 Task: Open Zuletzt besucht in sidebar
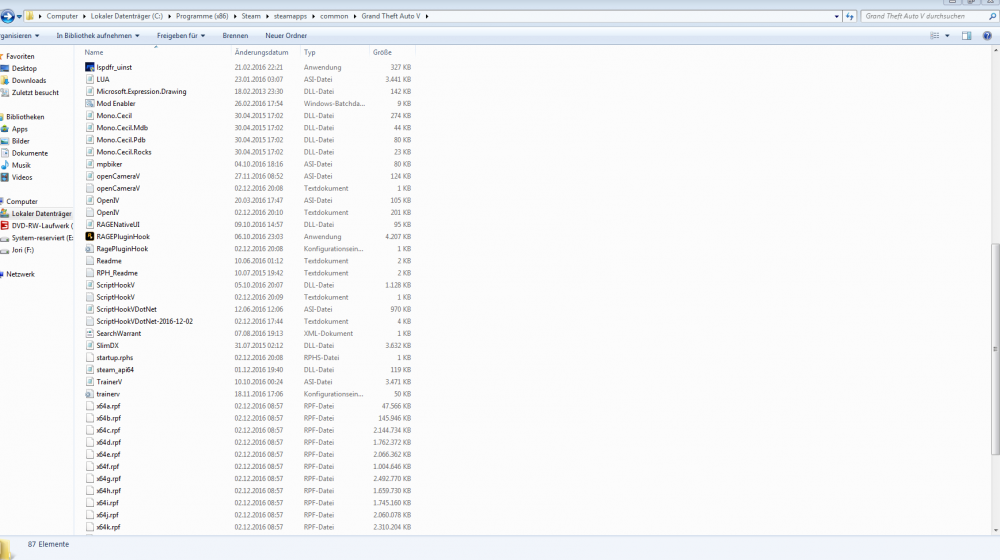click(35, 92)
